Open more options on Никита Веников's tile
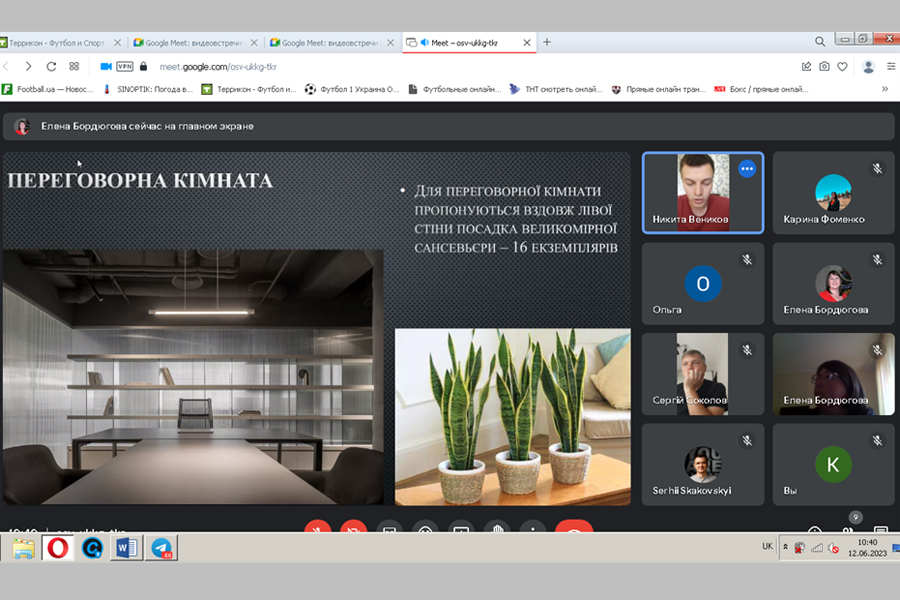The width and height of the screenshot is (900, 600). click(746, 169)
